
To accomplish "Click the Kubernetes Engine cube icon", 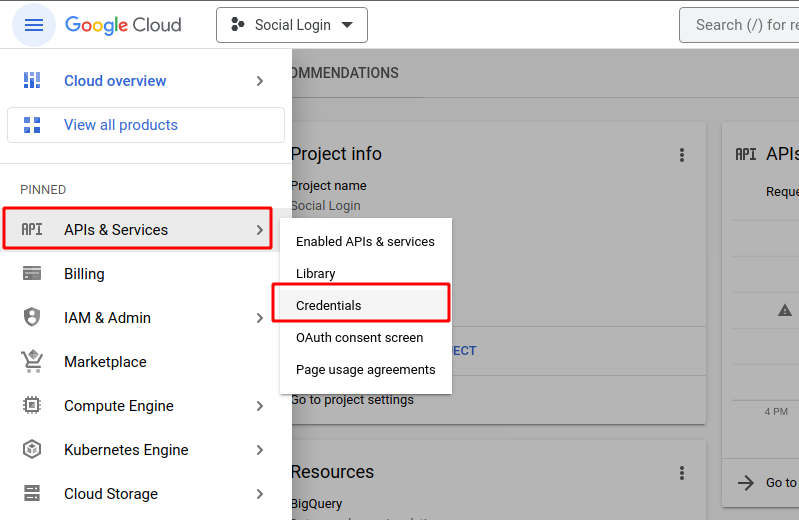I will coord(32,449).
